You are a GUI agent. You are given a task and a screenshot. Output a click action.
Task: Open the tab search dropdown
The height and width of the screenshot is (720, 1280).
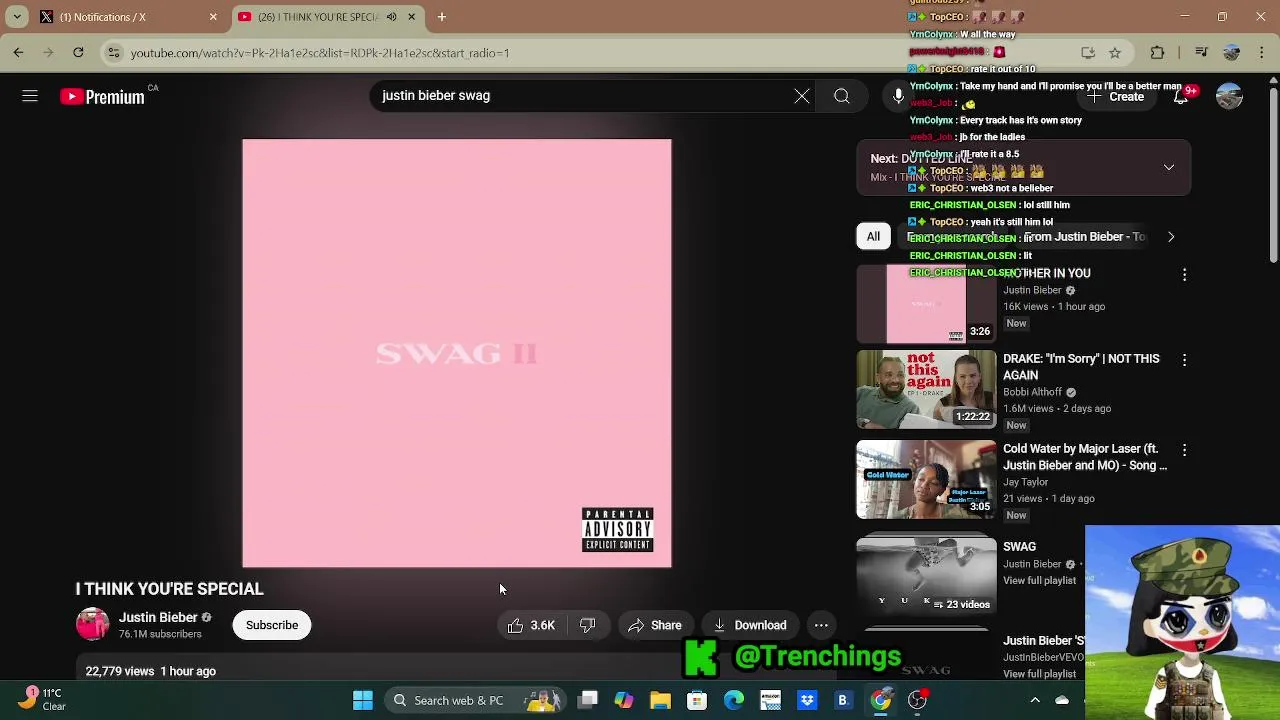(17, 17)
